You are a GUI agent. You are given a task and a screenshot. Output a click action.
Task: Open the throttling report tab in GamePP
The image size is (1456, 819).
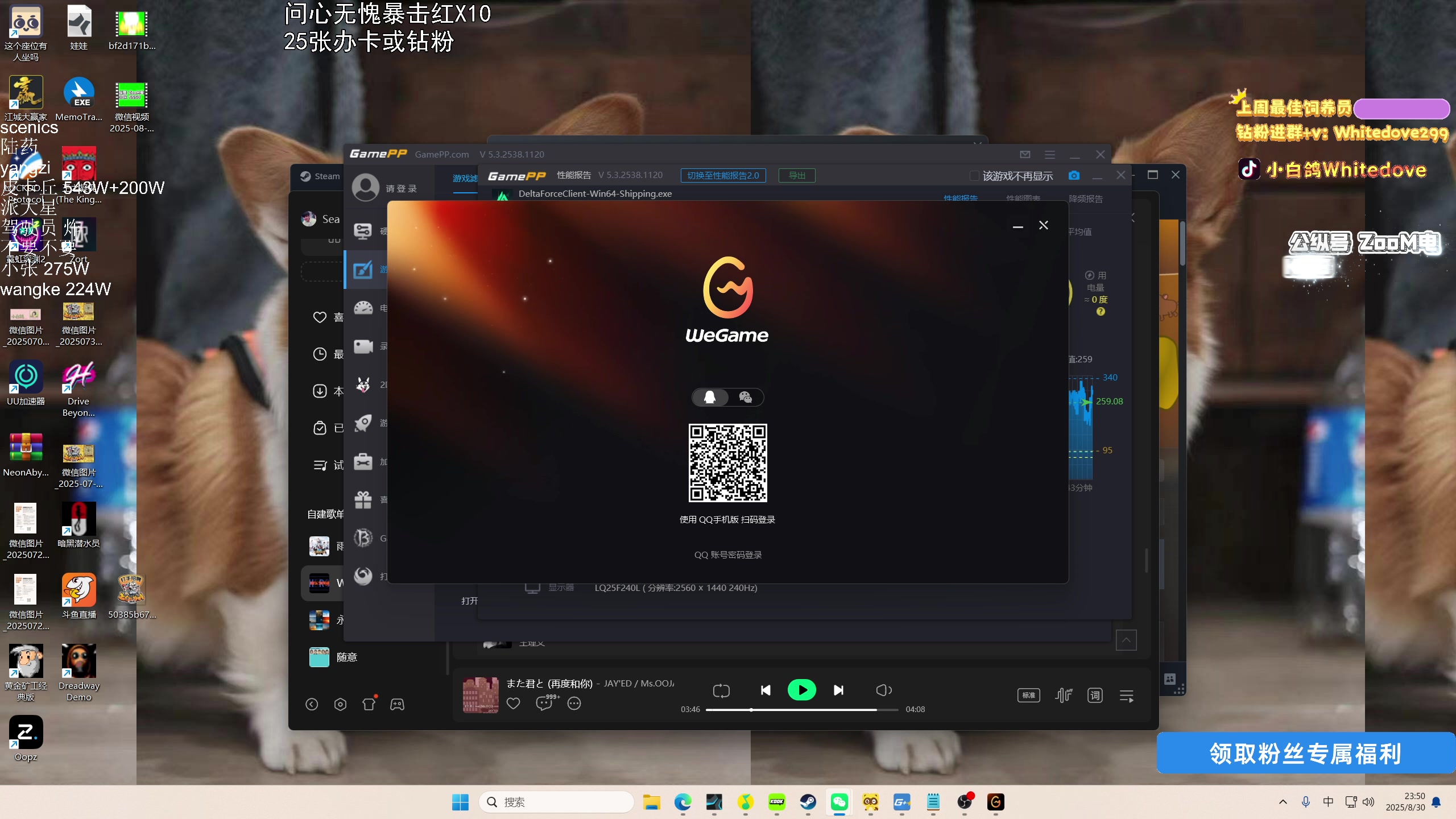1086,198
